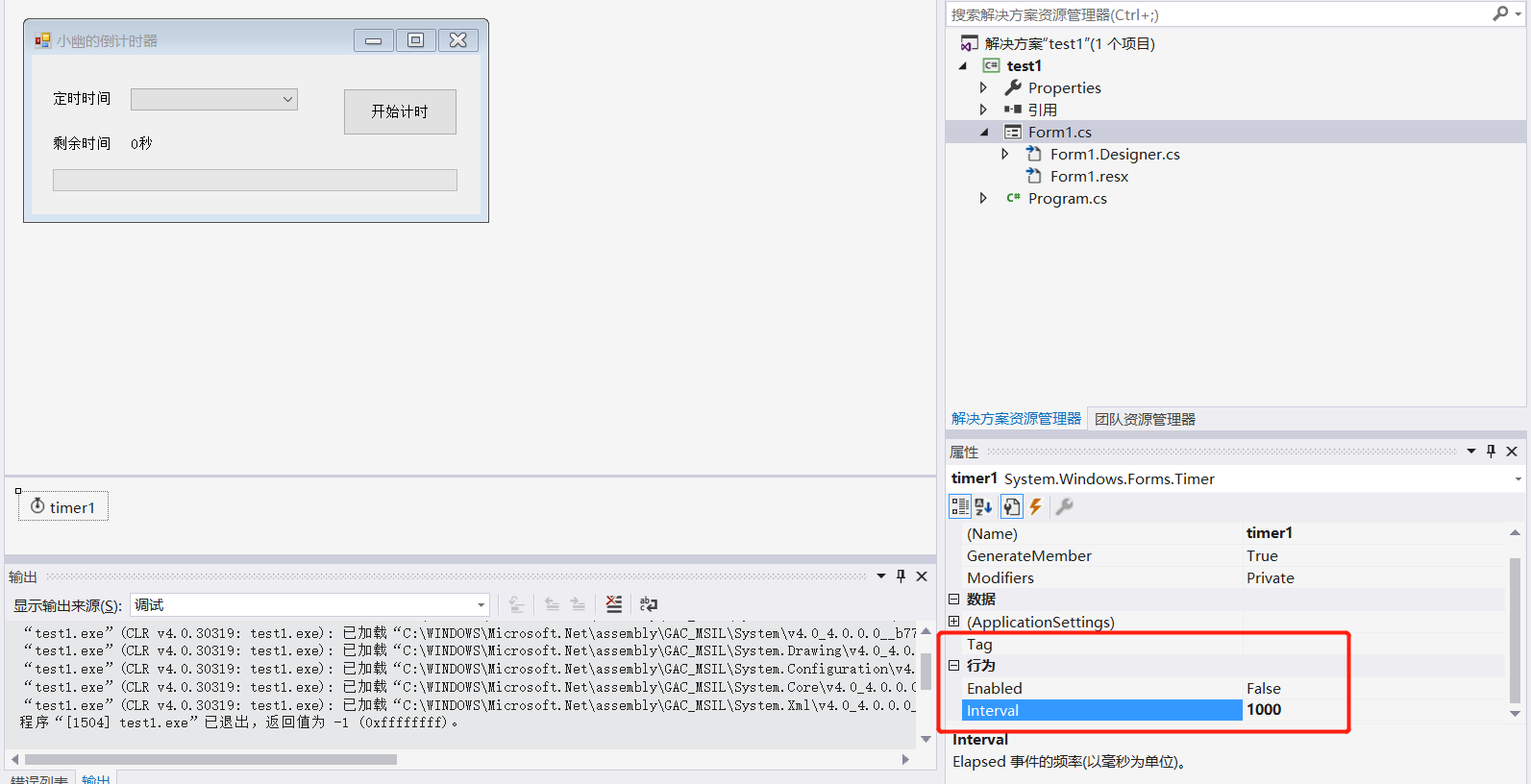1531x784 pixels.
Task: Click the 定时时间 label on the form
Action: tap(82, 99)
